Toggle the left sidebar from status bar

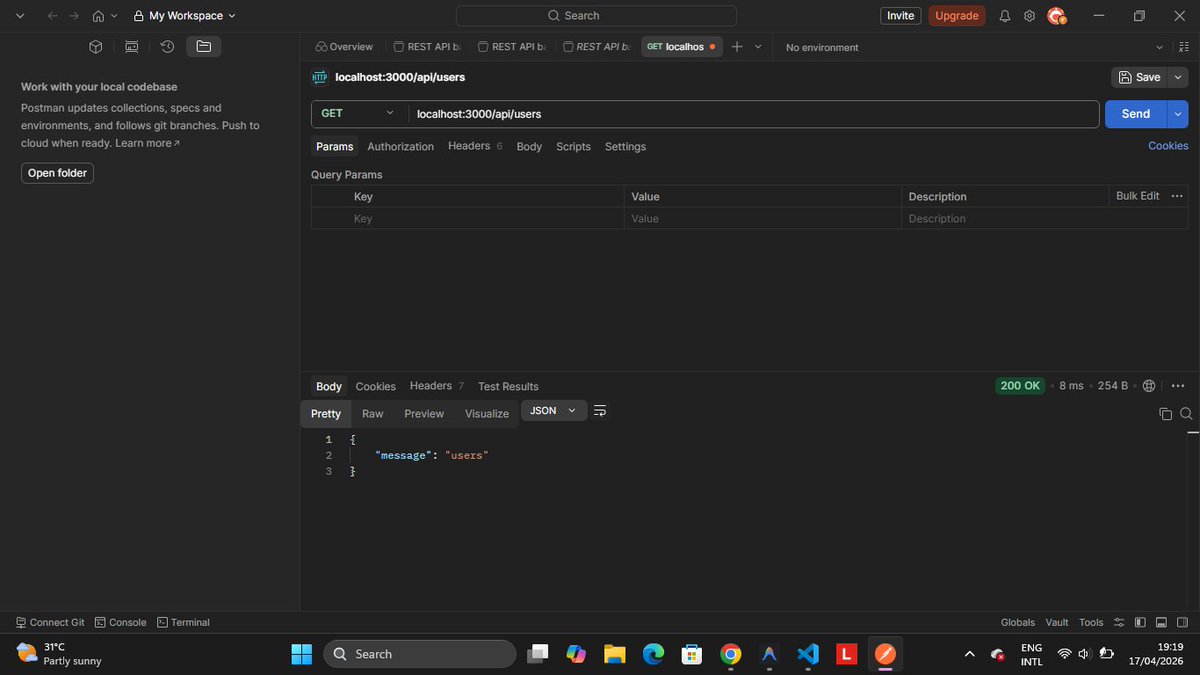coord(1140,622)
